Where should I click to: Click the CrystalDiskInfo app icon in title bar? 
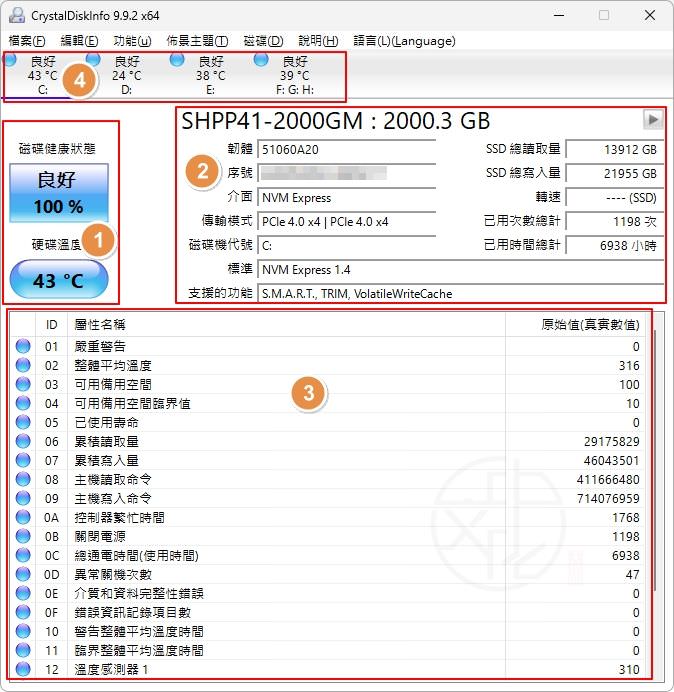pos(17,15)
